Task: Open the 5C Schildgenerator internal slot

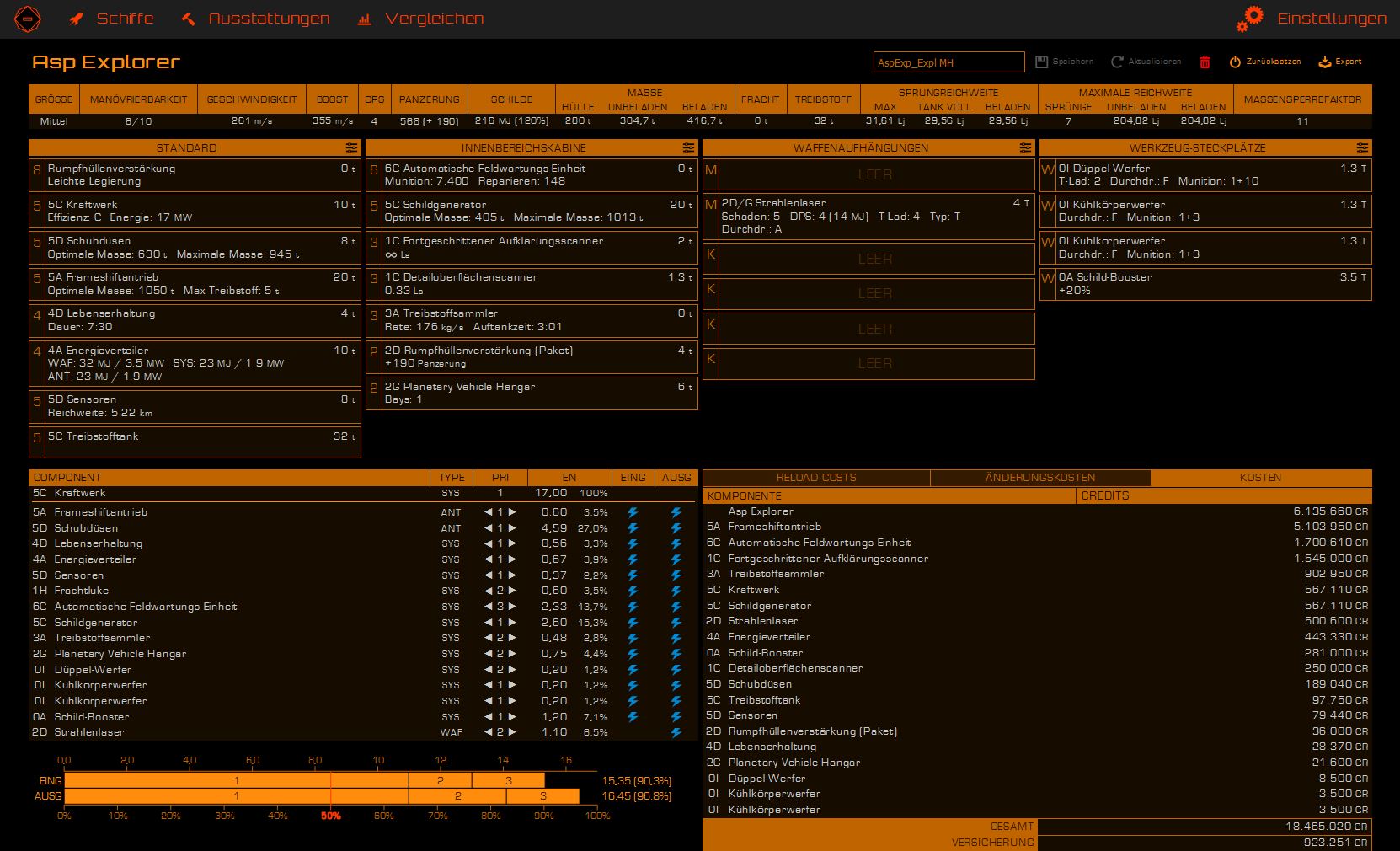Action: (532, 211)
